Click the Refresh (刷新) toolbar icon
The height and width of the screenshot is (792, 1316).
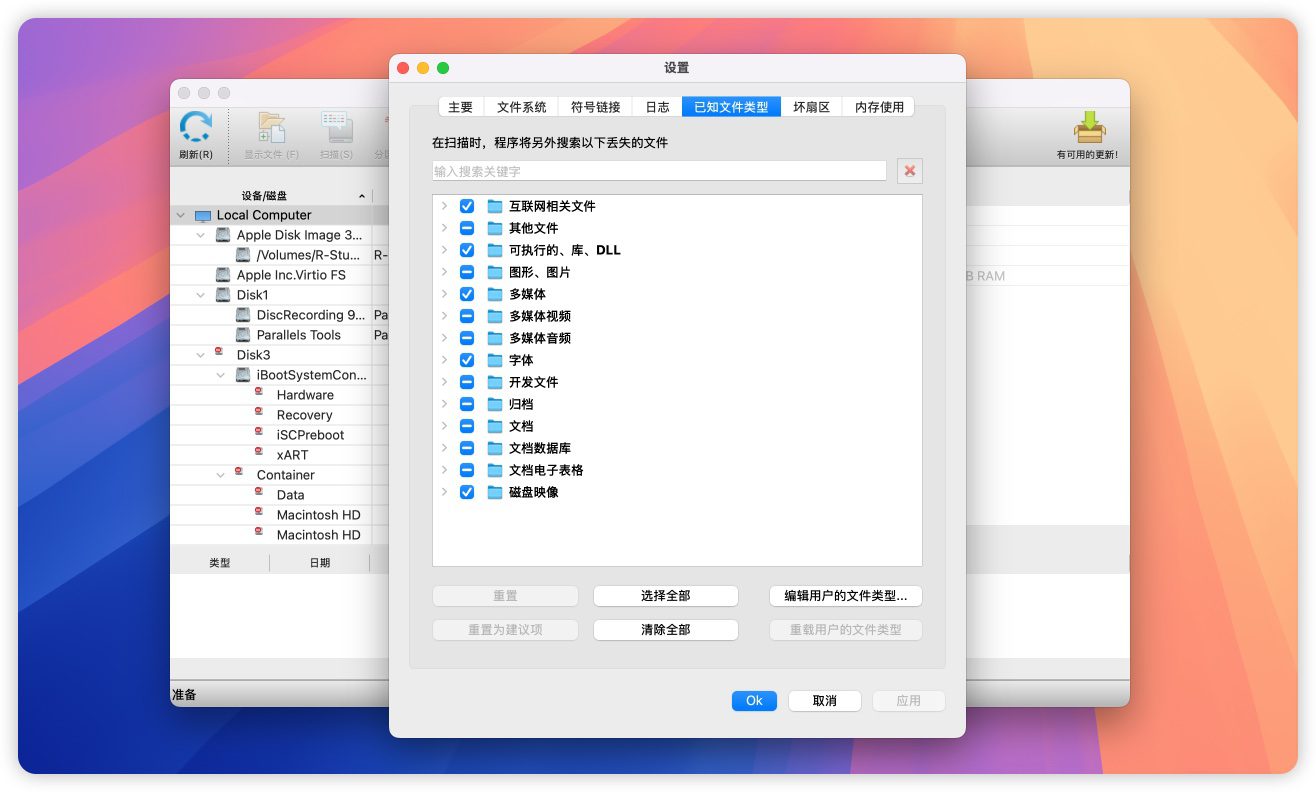(x=196, y=129)
